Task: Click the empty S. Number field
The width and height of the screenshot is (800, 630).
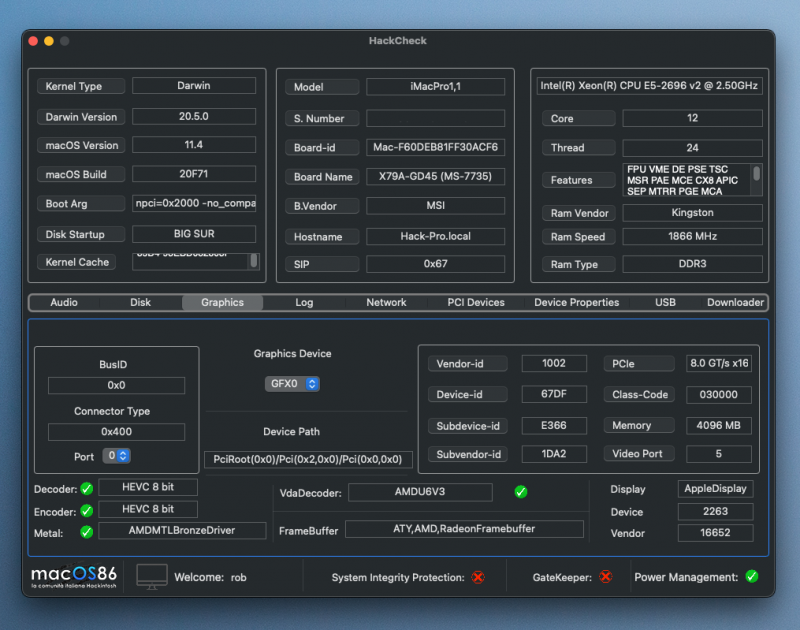Action: [435, 118]
